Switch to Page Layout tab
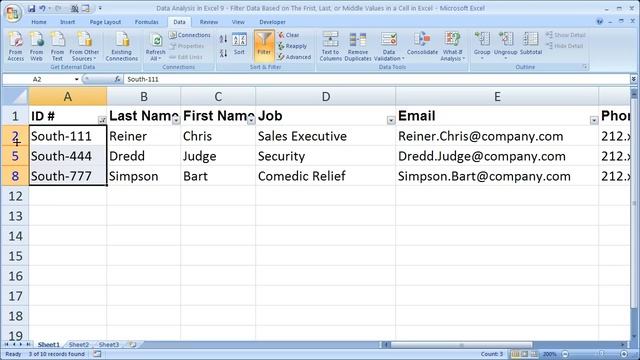The width and height of the screenshot is (640, 360). (x=105, y=22)
